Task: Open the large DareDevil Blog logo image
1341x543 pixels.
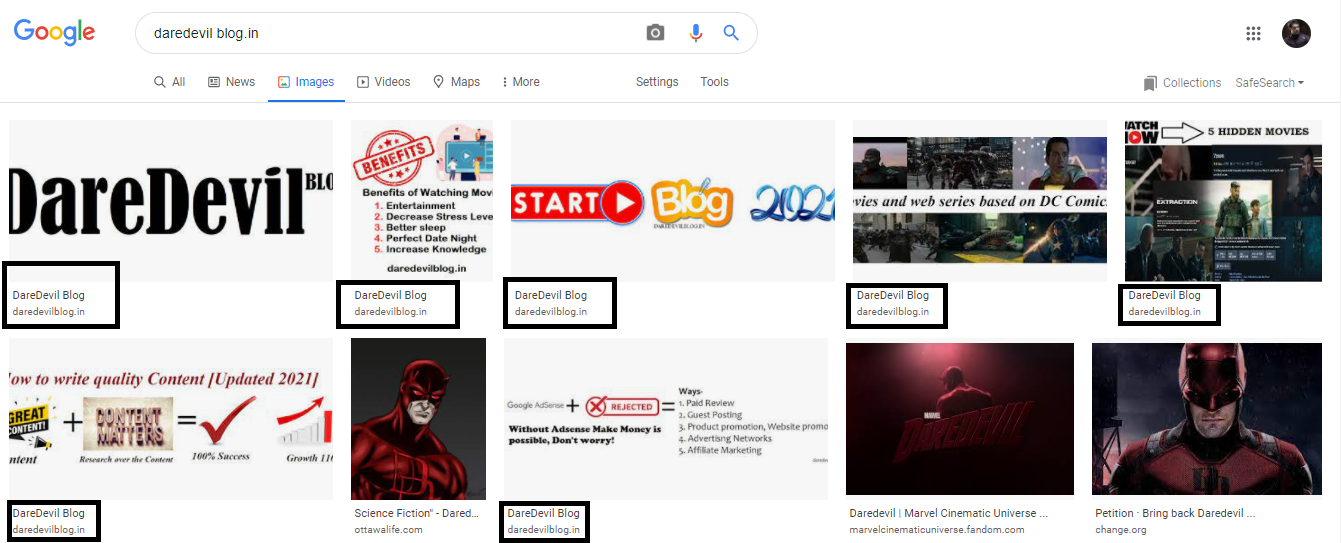Action: 171,200
